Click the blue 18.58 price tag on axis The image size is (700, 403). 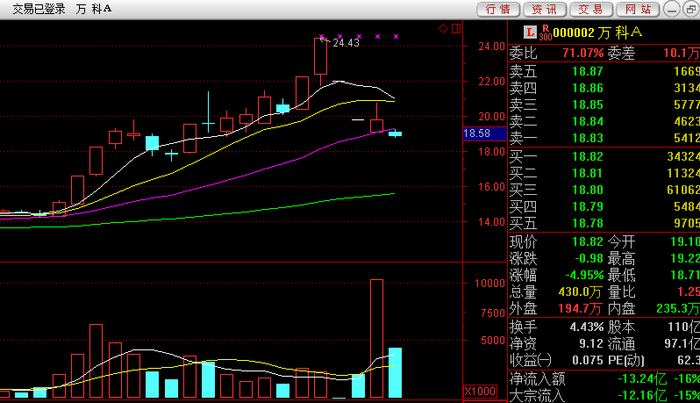(x=485, y=133)
